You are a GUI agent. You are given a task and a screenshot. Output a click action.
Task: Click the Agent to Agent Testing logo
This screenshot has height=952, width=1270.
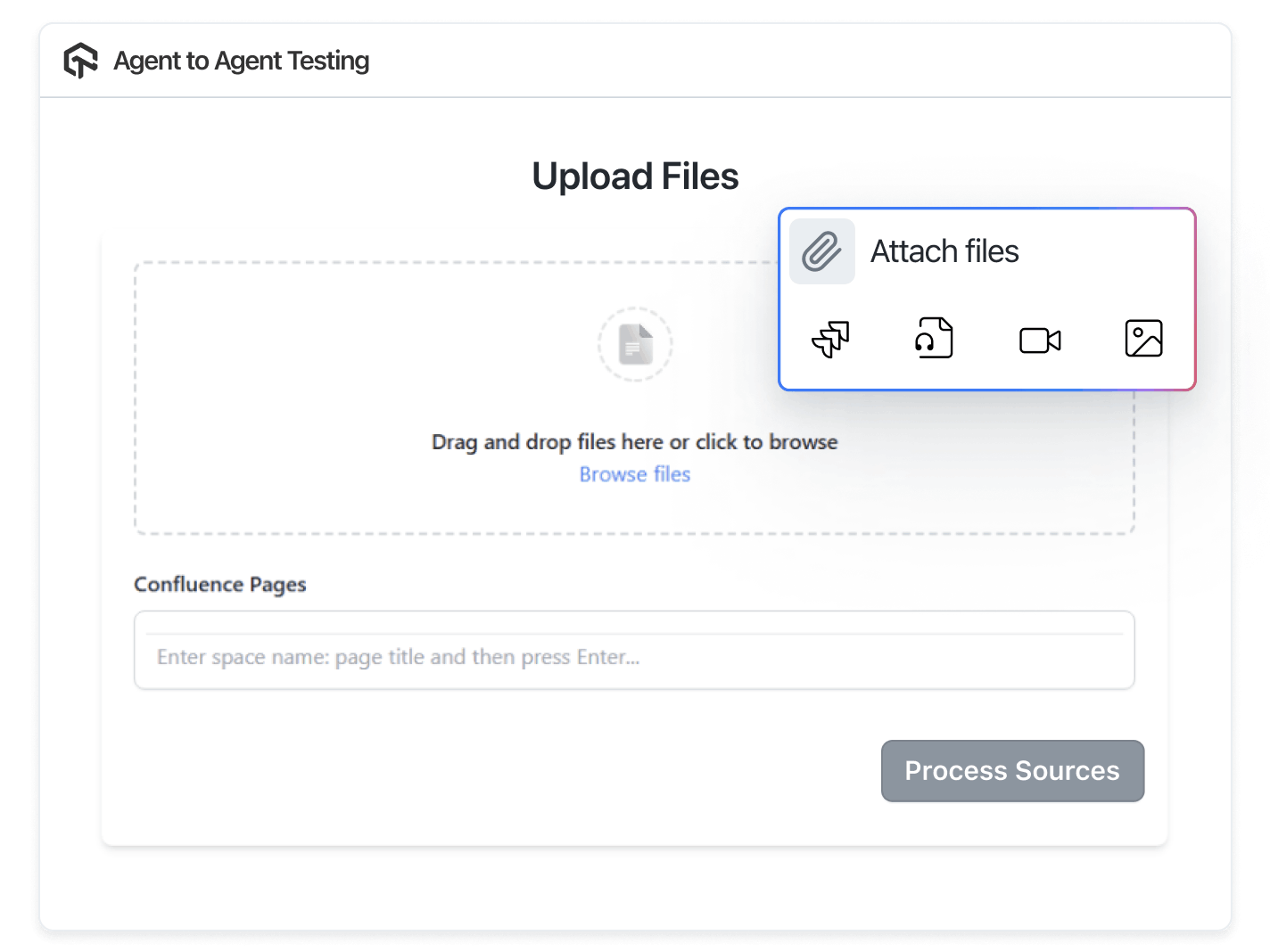click(x=80, y=60)
